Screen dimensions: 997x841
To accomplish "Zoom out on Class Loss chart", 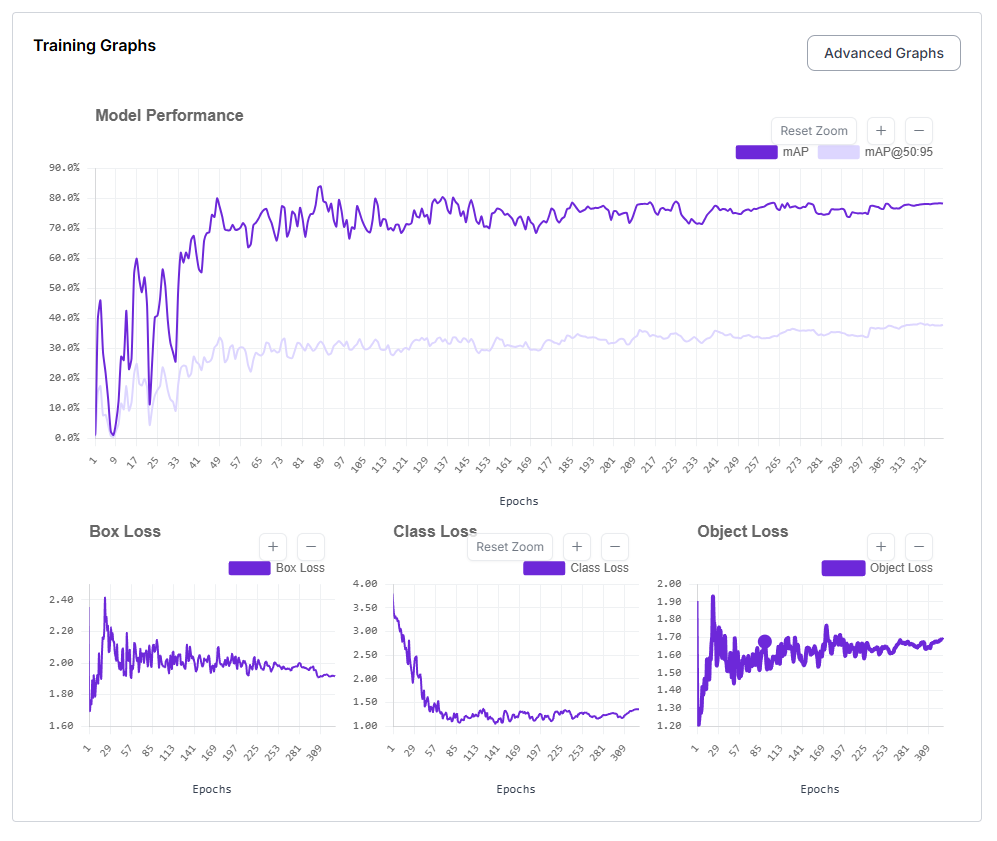I will [615, 547].
